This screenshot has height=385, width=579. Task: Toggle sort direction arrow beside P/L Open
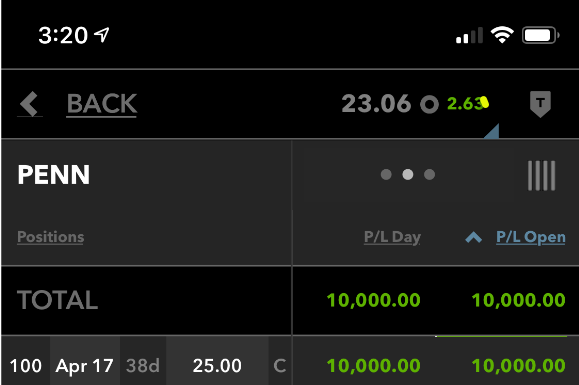pyautogui.click(x=473, y=237)
